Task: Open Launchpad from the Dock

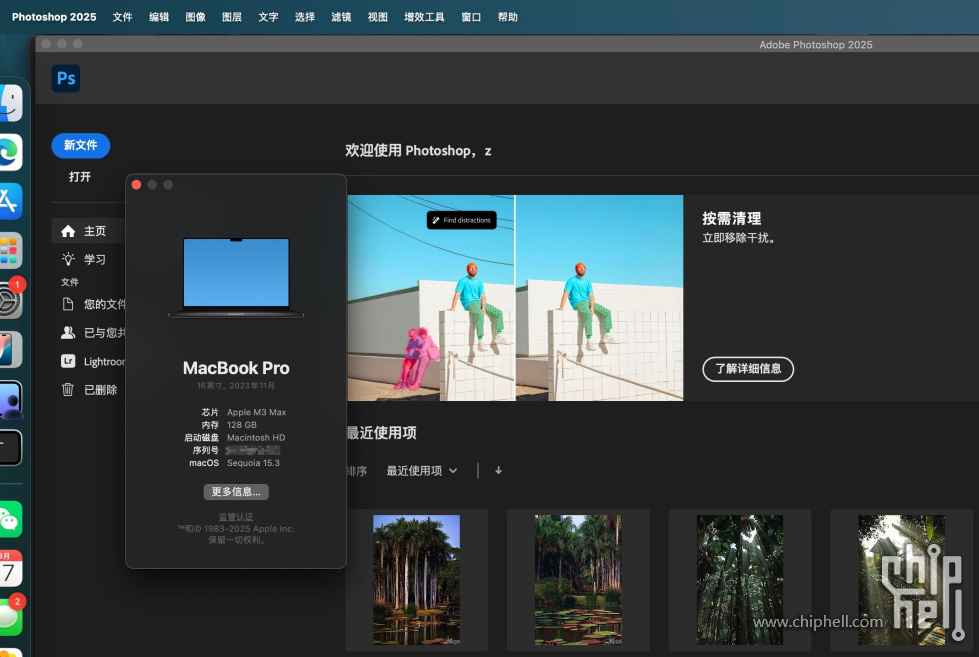Action: tap(10, 250)
